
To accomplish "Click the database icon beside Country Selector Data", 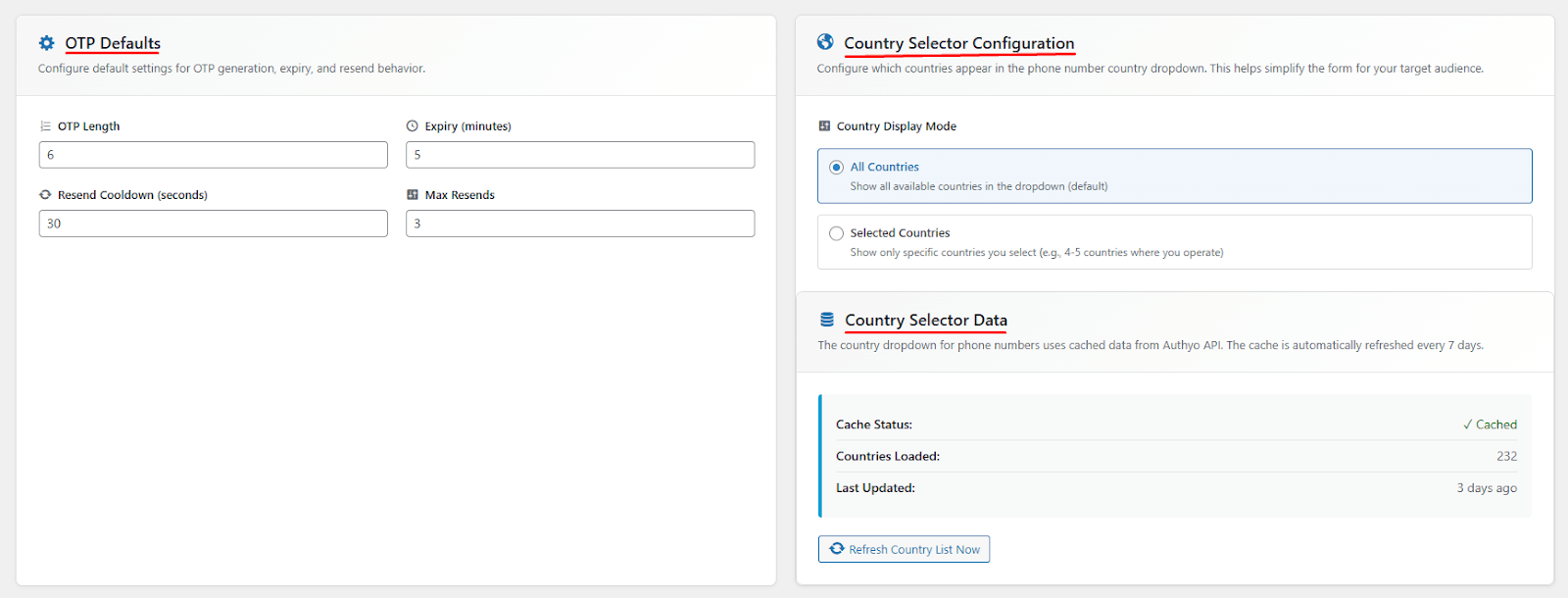I will coord(827,320).
